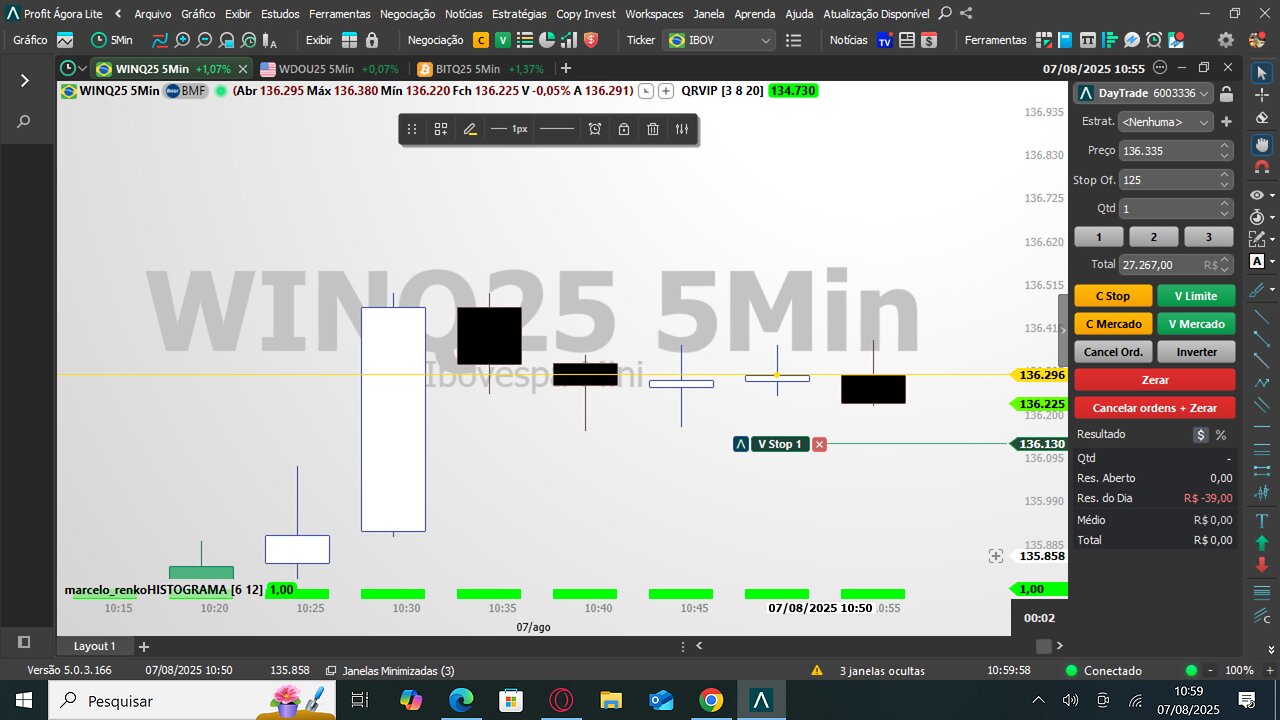Select the eraser tool in right toolbar

(x=1261, y=117)
